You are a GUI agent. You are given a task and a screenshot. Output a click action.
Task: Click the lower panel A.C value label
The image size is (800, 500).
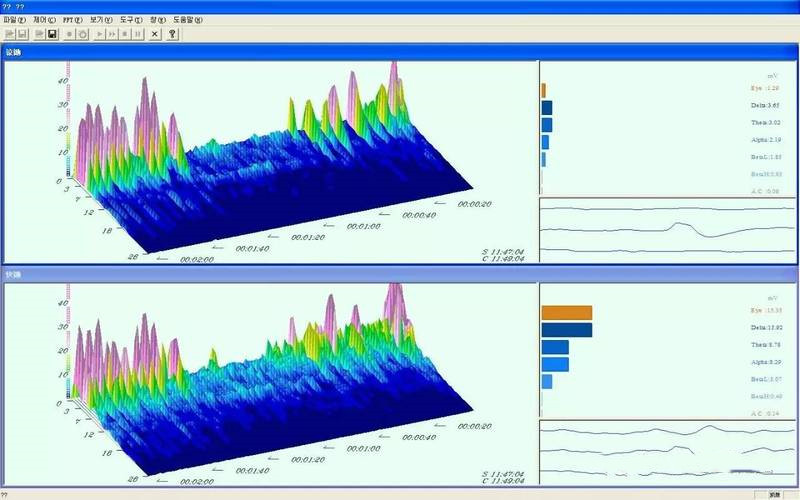(x=765, y=414)
